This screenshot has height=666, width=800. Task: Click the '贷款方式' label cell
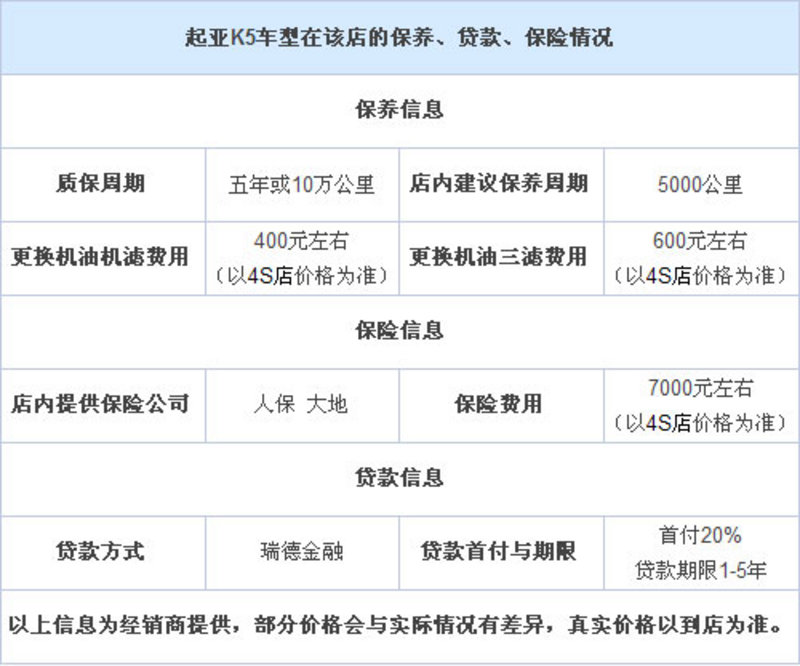pyautogui.click(x=101, y=551)
